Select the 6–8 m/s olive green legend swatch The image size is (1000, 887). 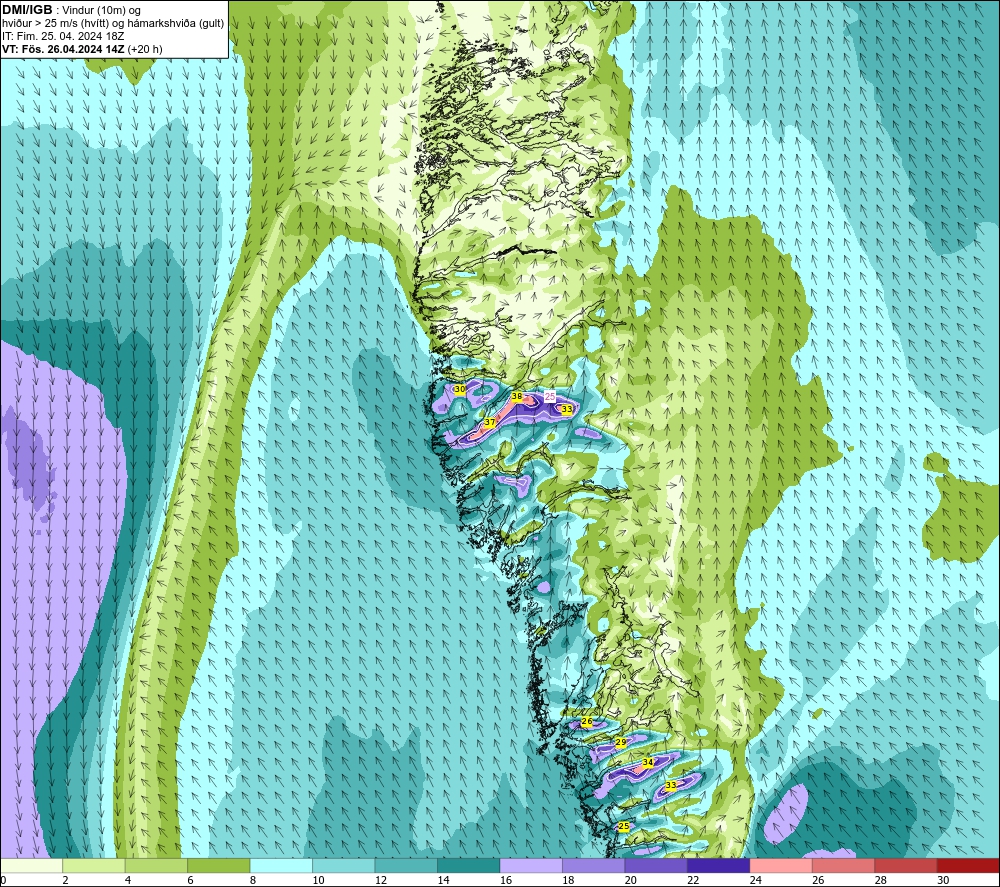[219, 865]
